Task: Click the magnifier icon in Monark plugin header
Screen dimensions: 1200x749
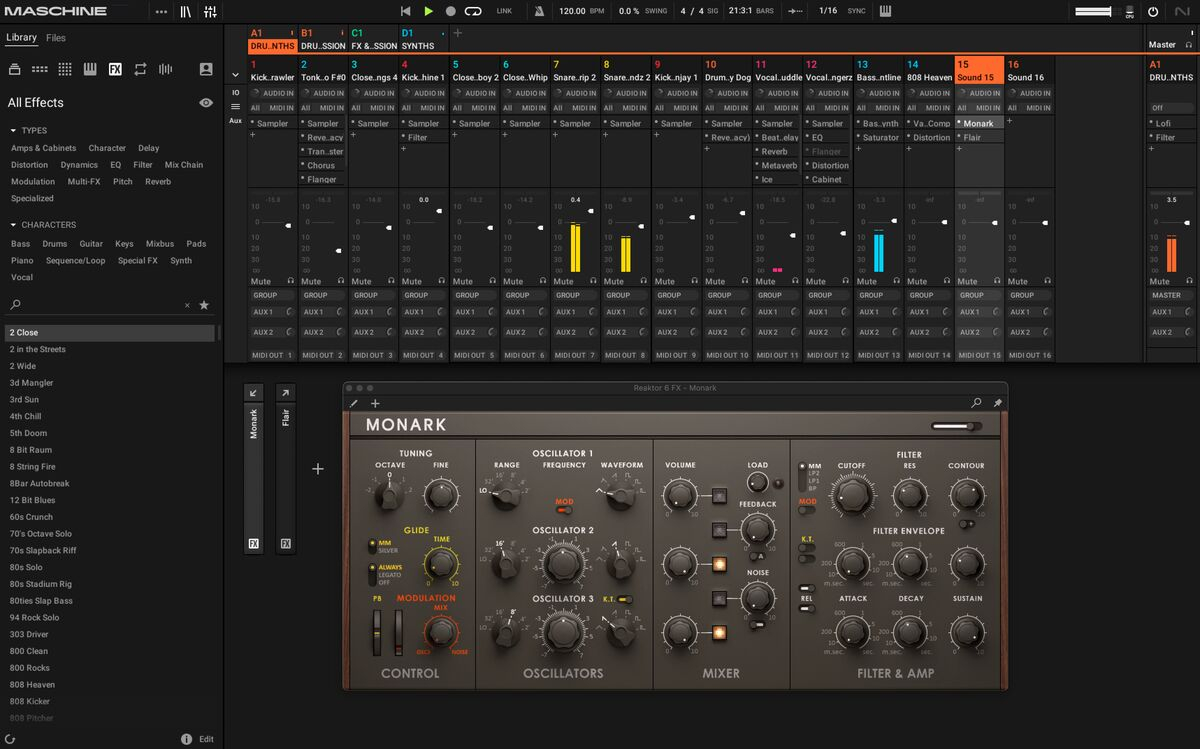Action: 976,403
